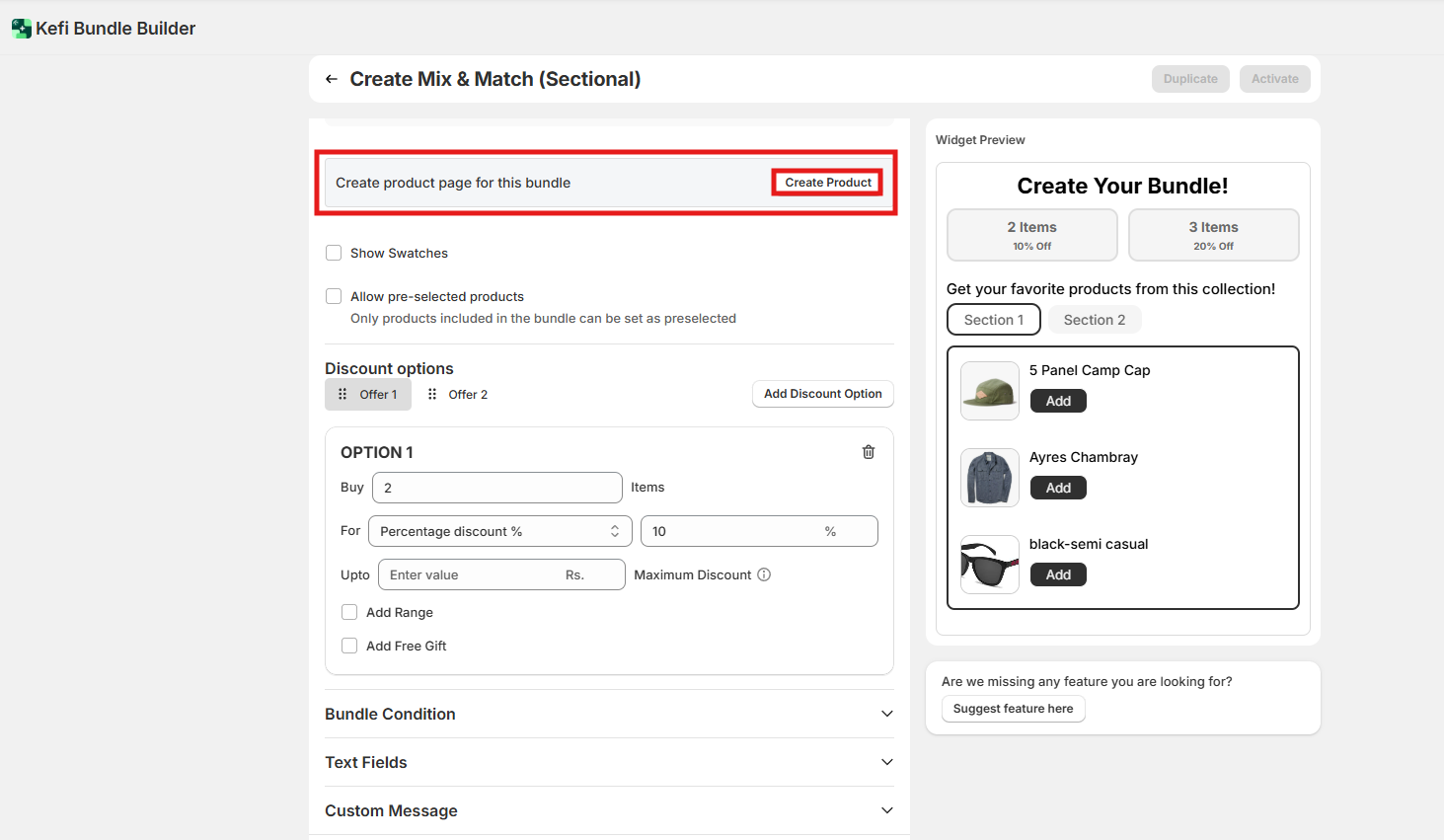Click the back arrow beside Create Mix & Match

click(332, 79)
